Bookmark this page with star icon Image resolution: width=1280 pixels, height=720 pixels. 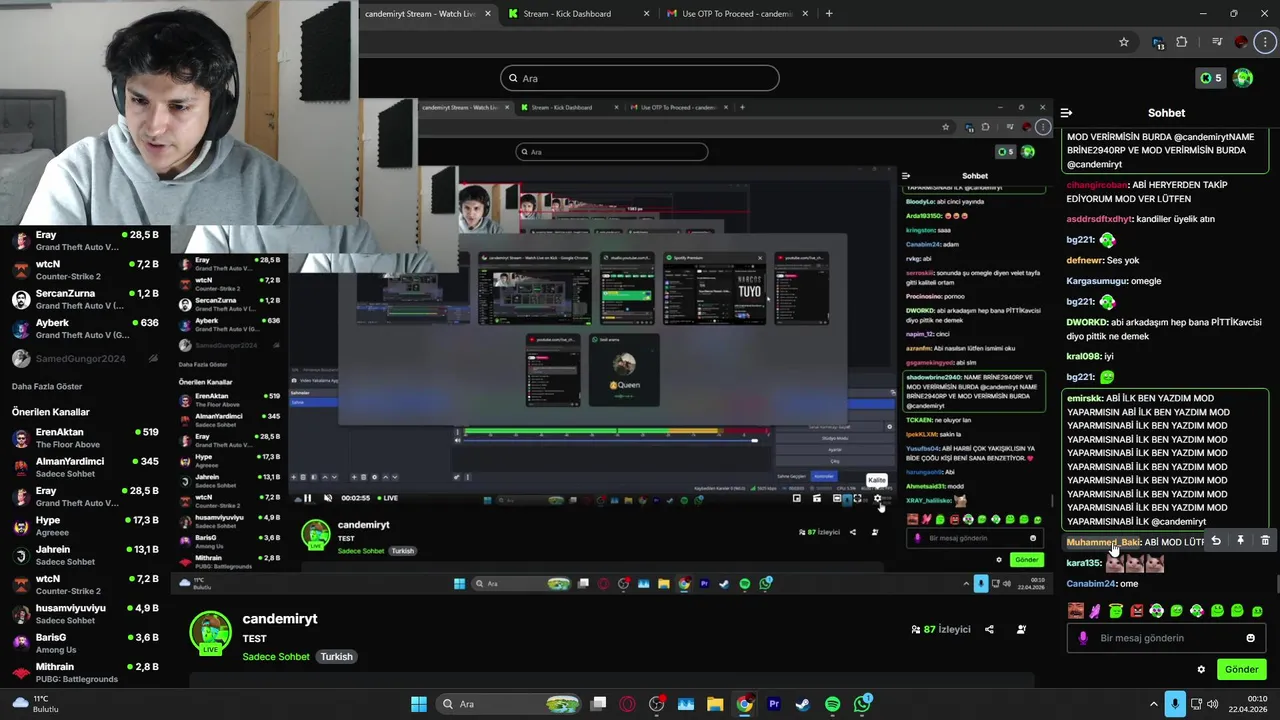1124,42
